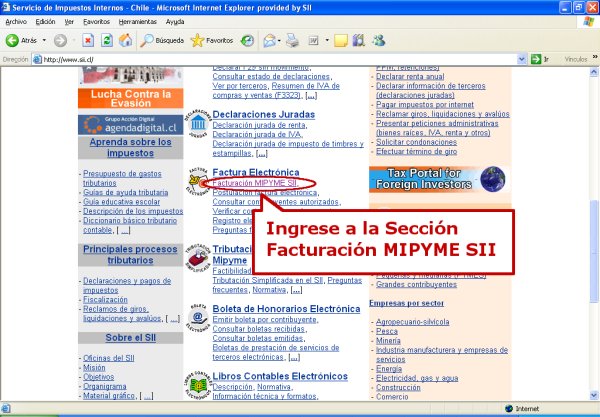Image resolution: width=600 pixels, height=417 pixels.
Task: Open Favoritos star toolbar button
Action: tap(212, 40)
